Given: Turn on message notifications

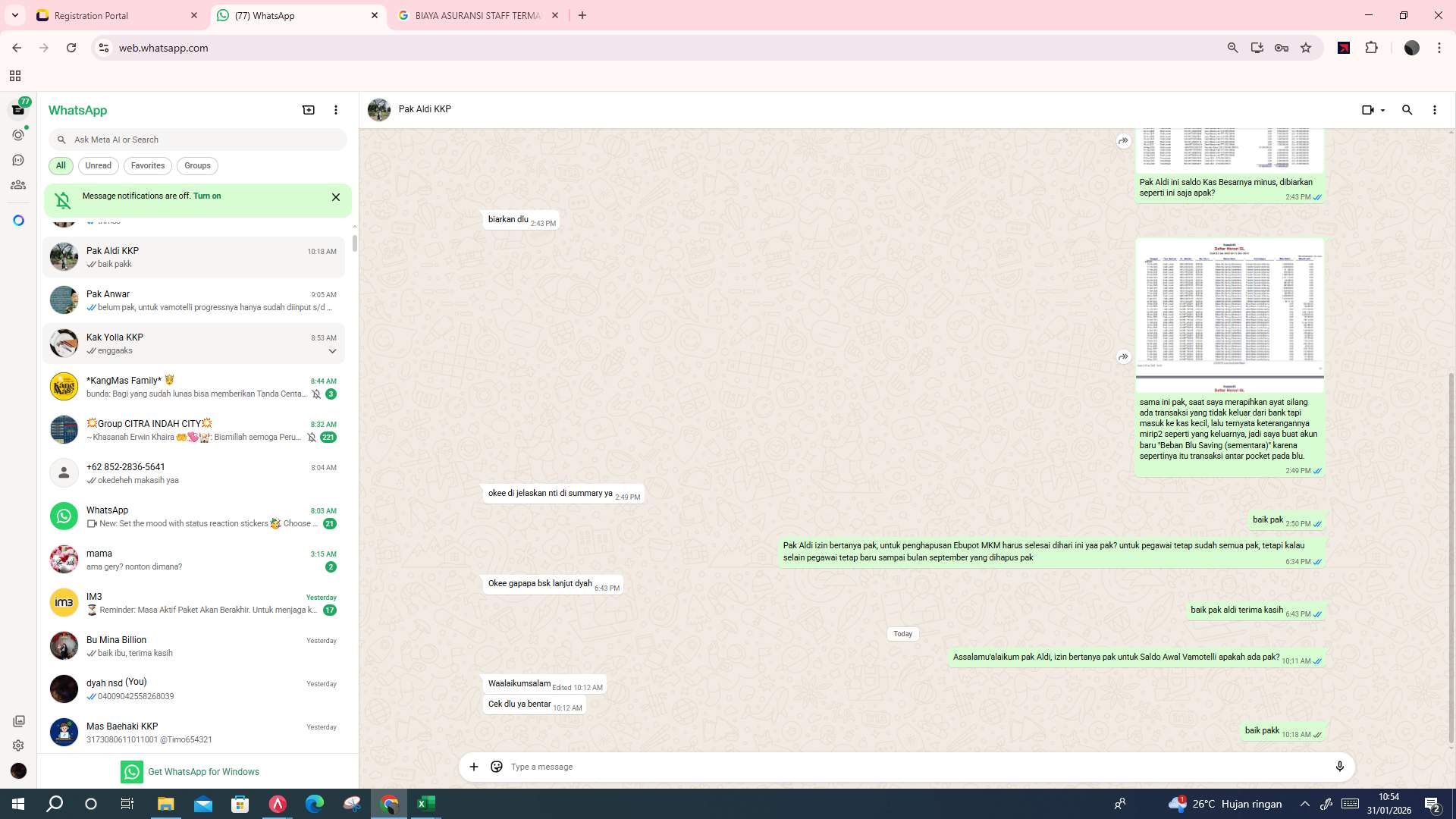Looking at the screenshot, I should point(207,196).
